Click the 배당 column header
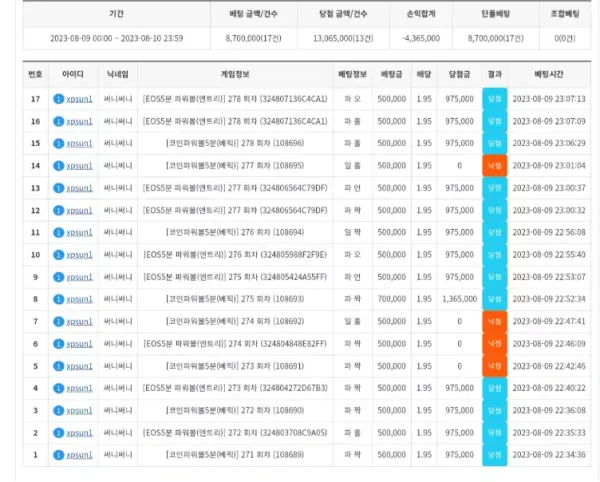Image resolution: width=600 pixels, height=482 pixels. (424, 74)
